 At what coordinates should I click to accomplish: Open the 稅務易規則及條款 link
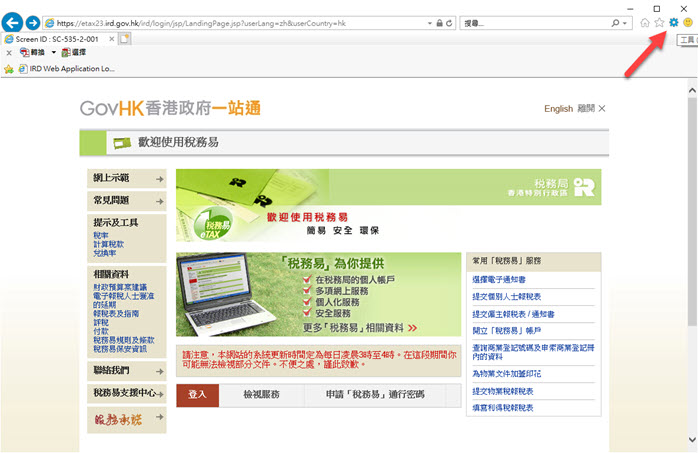pyautogui.click(x=124, y=340)
